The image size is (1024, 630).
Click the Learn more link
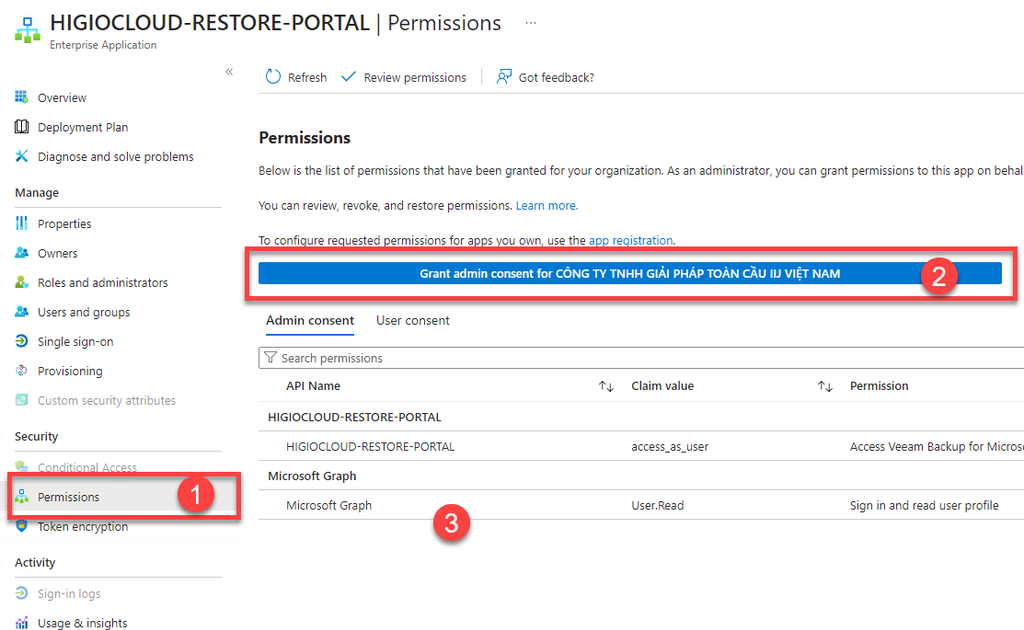(546, 206)
